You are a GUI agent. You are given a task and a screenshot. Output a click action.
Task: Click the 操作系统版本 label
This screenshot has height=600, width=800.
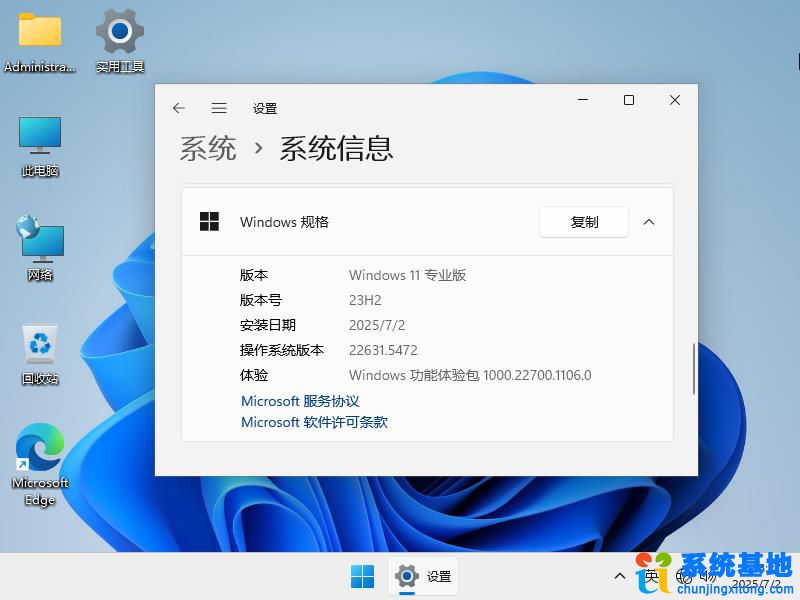tap(282, 351)
